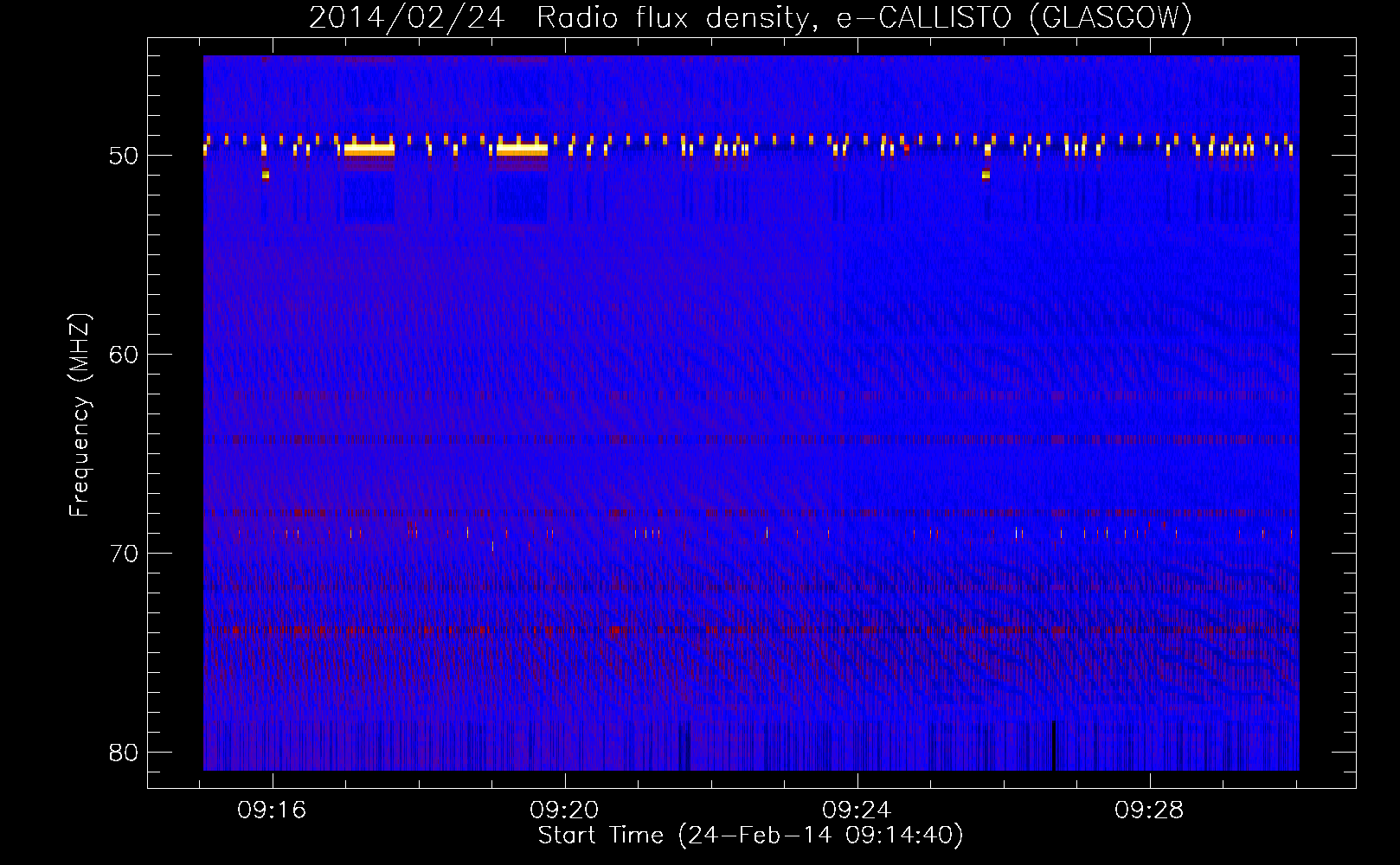Viewport: 1400px width, 865px height.
Task: Click the 50 frequency tick label
Action: point(124,156)
